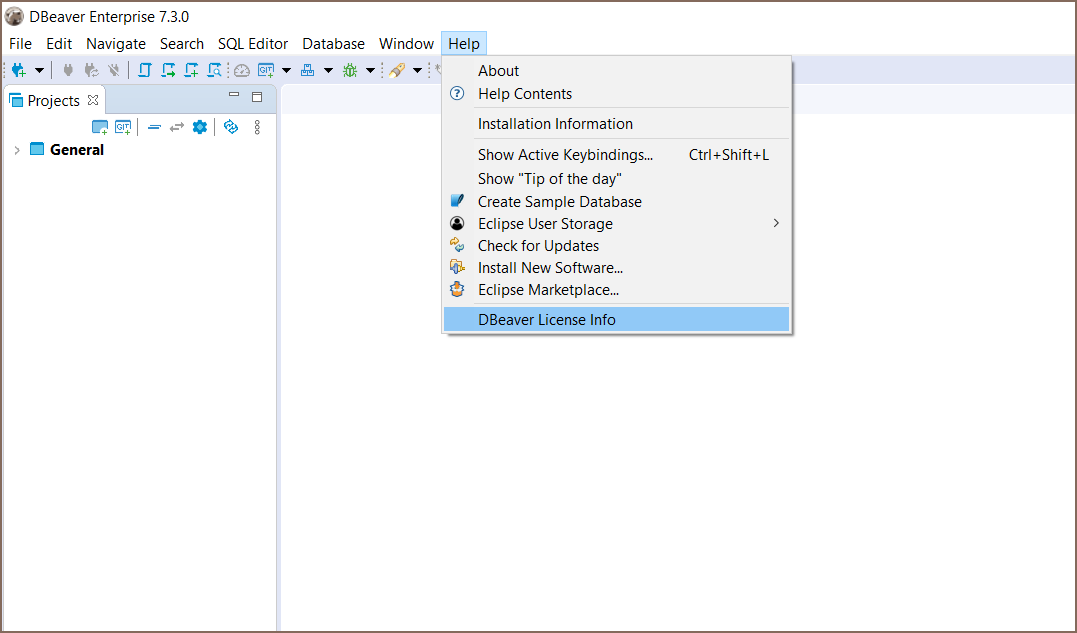Open the Window menu
The width and height of the screenshot is (1077, 633).
pyautogui.click(x=406, y=44)
